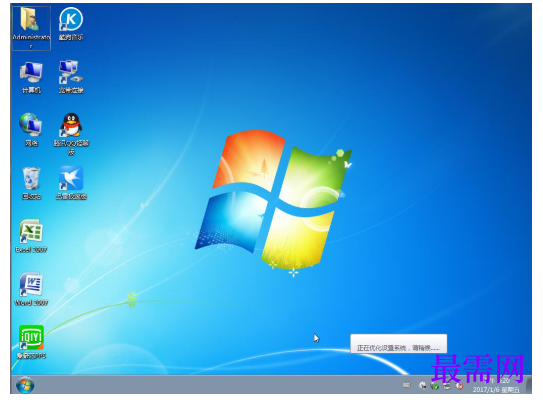Click the iQIYI PPS green shortcut
This screenshot has height=400, width=543.
pyautogui.click(x=31, y=342)
